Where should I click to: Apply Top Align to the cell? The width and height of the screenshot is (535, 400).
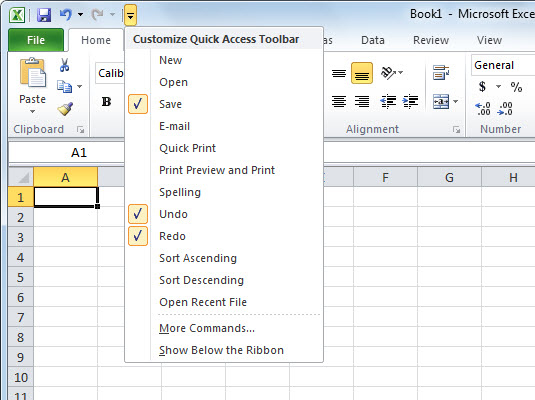point(339,73)
